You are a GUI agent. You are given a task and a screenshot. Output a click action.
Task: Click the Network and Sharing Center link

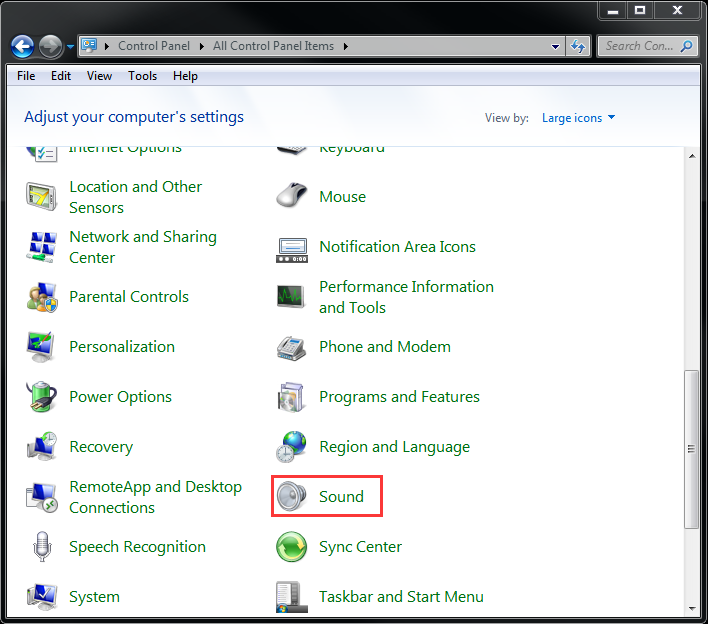coord(143,247)
